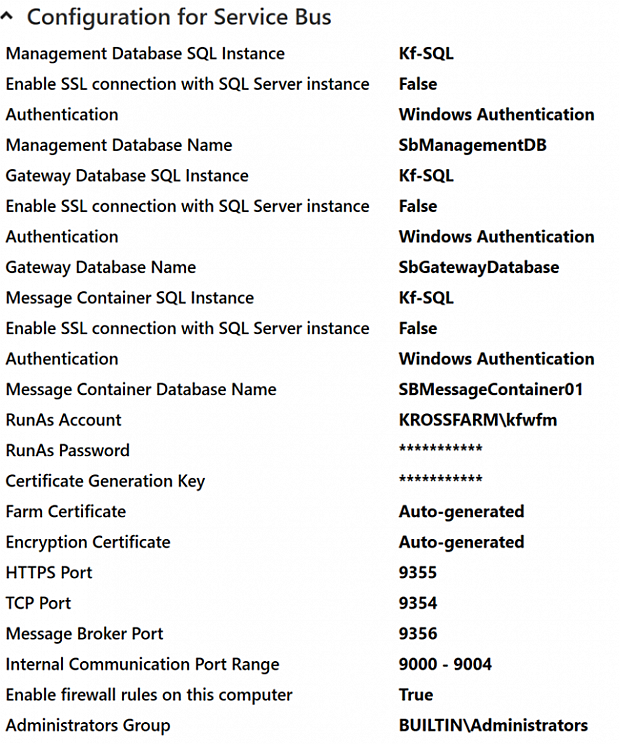The image size is (620, 744).
Task: Select the RunAs Account label
Action: tap(64, 420)
